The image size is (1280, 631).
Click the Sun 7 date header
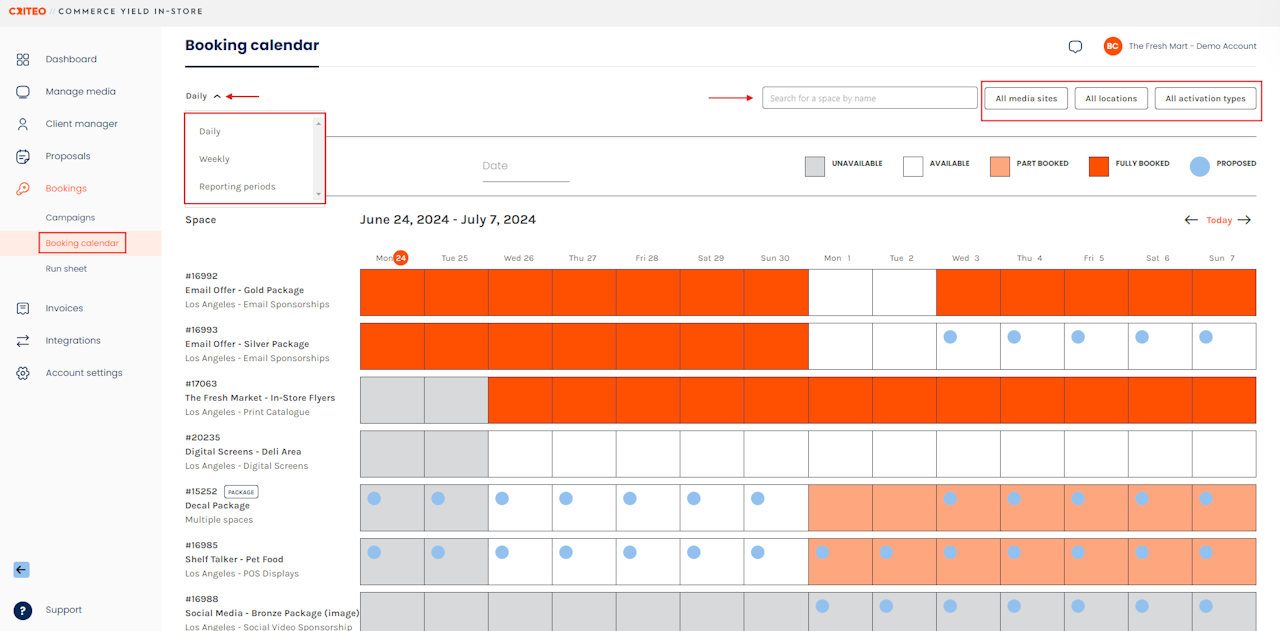(x=1222, y=258)
